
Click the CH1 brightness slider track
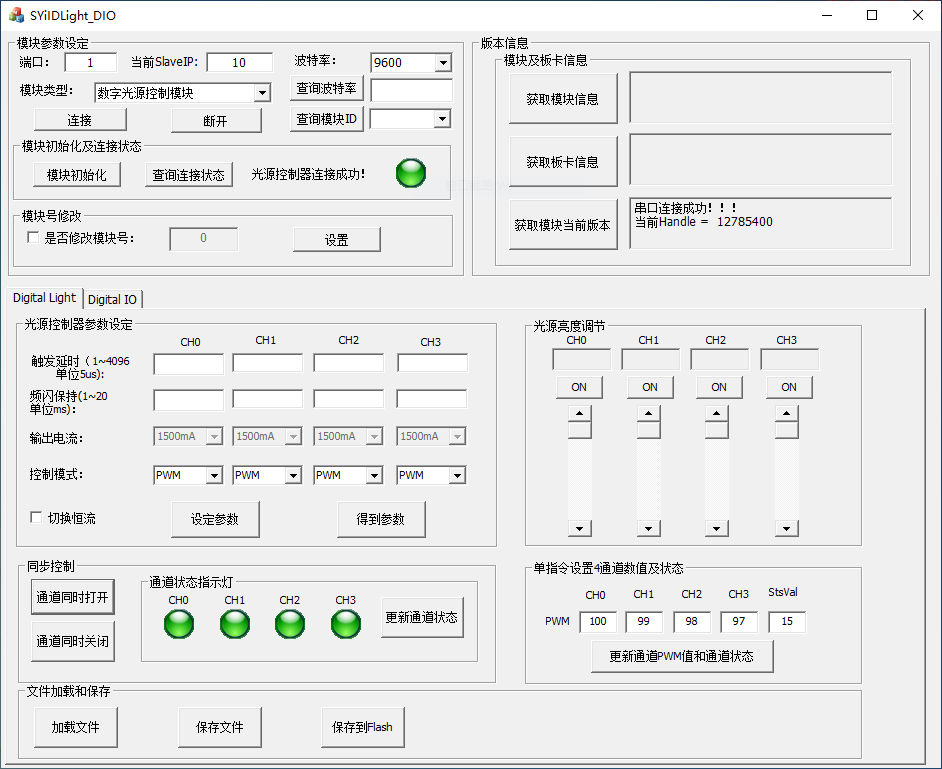click(x=649, y=480)
